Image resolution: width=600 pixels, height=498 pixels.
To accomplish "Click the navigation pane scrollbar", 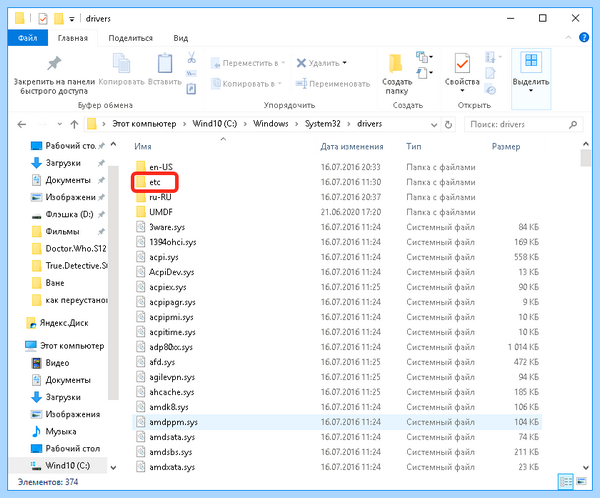I will pos(113,282).
